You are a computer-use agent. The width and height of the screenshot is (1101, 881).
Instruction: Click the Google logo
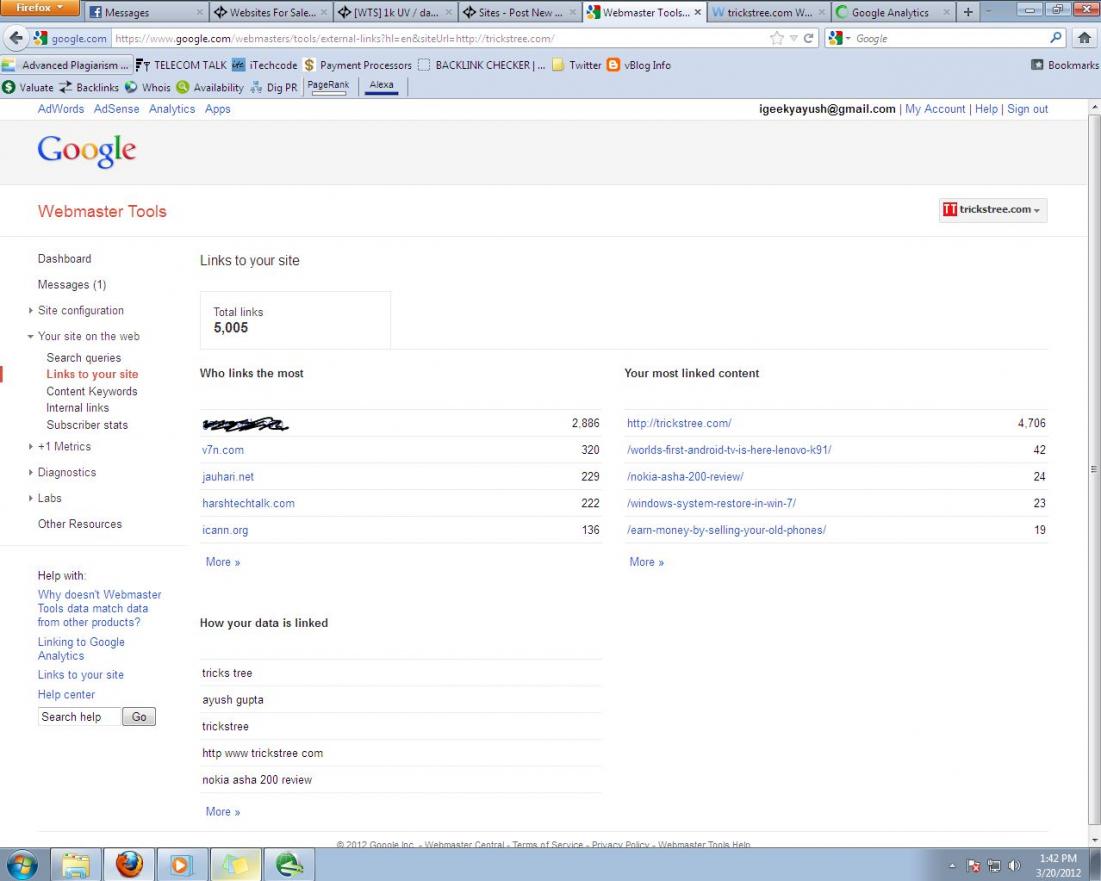86,150
